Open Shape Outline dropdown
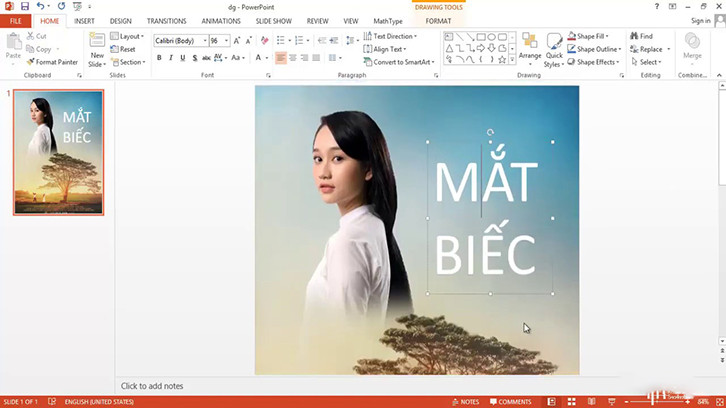 click(x=595, y=49)
